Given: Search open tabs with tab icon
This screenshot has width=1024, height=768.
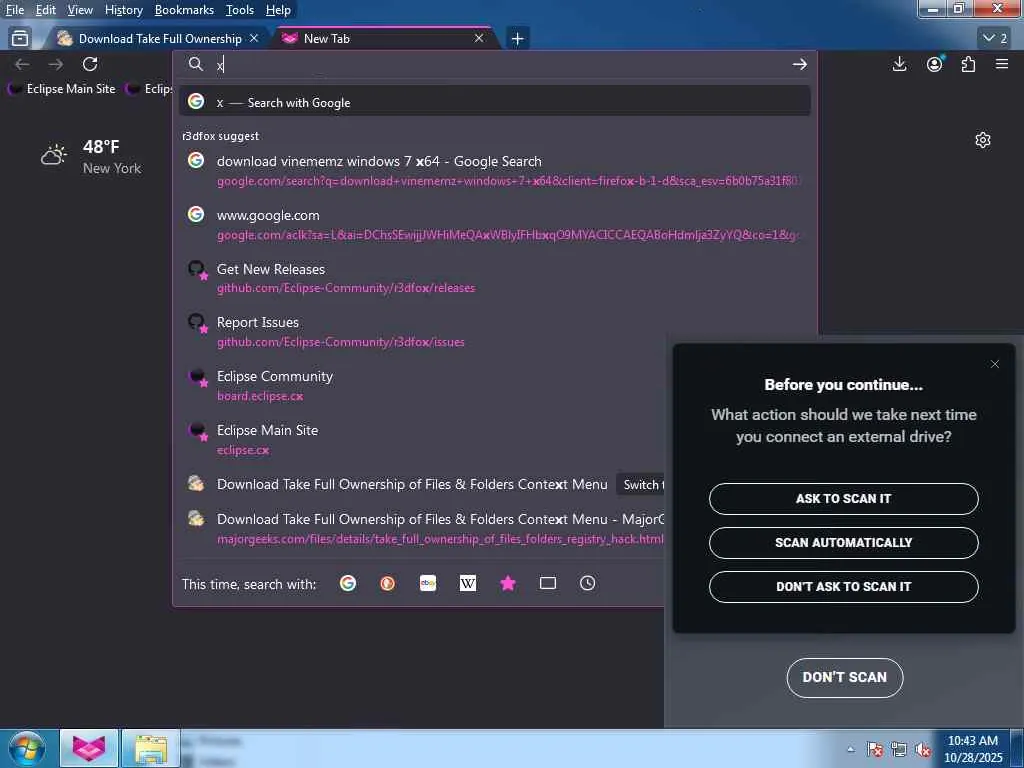Looking at the screenshot, I should click(x=548, y=583).
